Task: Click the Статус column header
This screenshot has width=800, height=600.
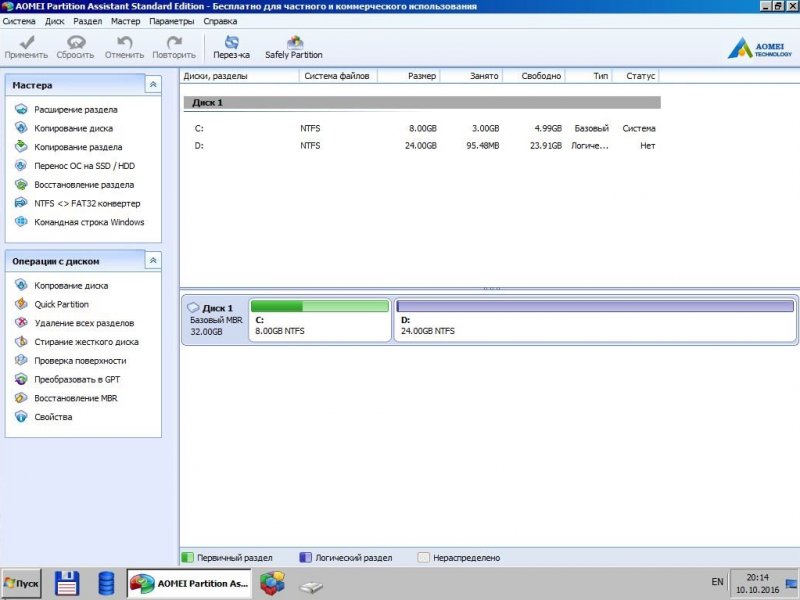Action: click(636, 76)
